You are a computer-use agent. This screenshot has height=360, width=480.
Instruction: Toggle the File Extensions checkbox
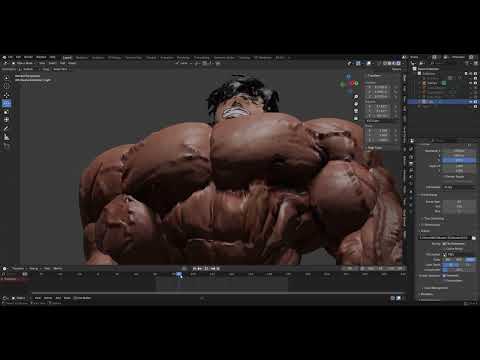click(x=444, y=244)
